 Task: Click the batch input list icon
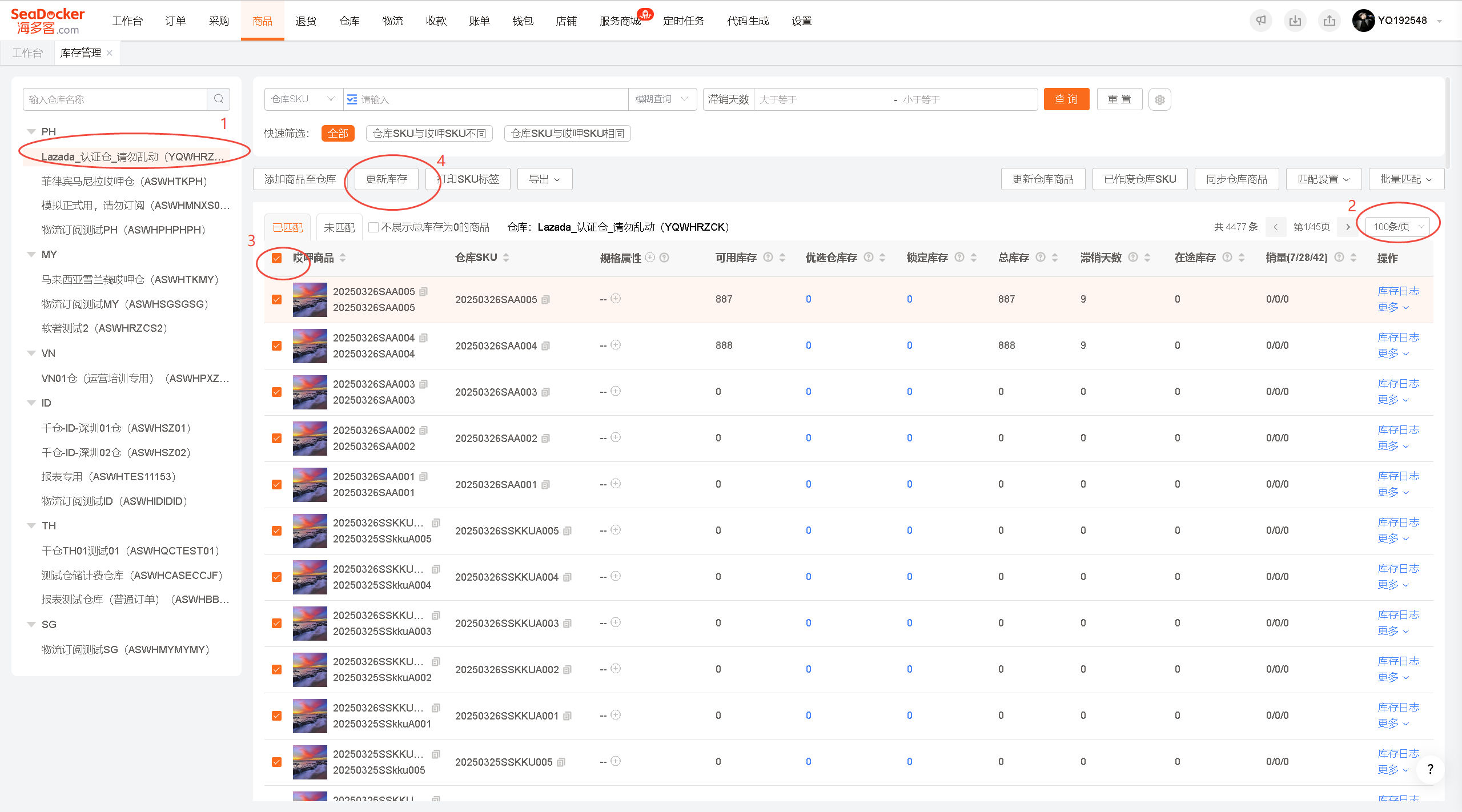(352, 99)
